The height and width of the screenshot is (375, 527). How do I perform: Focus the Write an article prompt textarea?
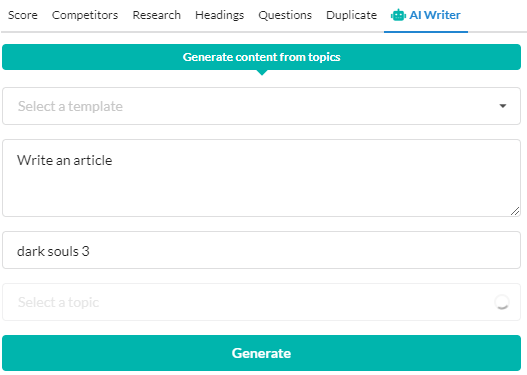261,178
